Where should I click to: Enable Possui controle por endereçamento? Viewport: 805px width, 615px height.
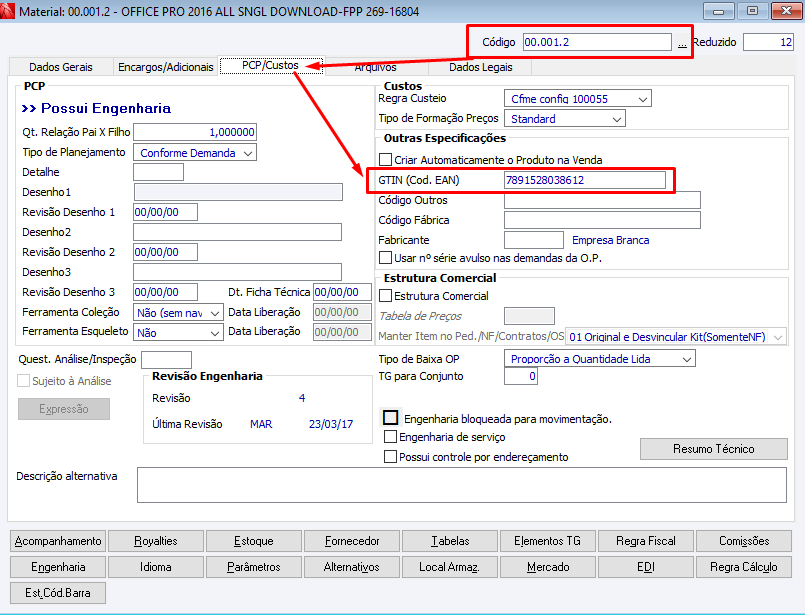click(391, 456)
